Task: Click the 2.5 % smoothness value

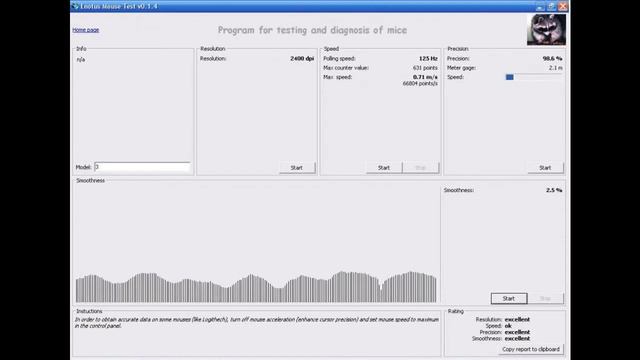Action: coord(554,190)
